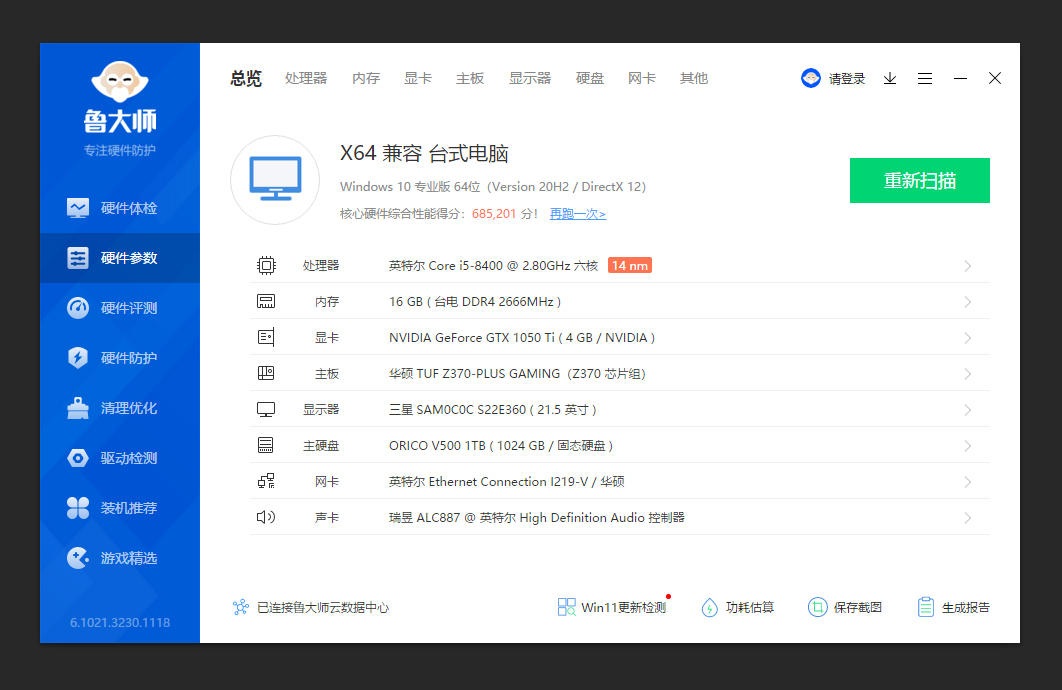Viewport: 1062px width, 690px height.
Task: Click the download arrow icon in title bar
Action: (x=890, y=79)
